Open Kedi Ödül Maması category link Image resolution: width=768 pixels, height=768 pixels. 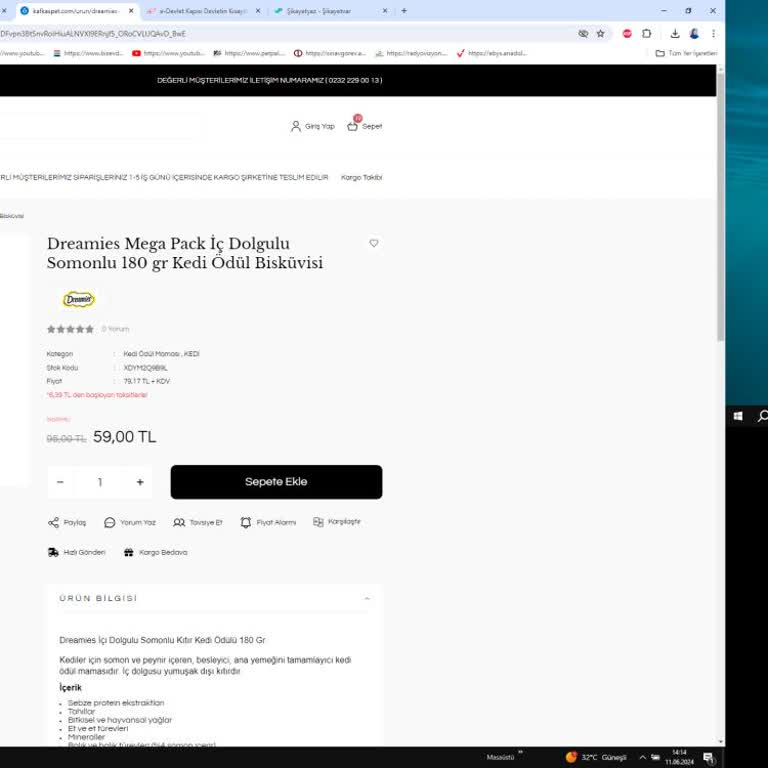click(151, 354)
